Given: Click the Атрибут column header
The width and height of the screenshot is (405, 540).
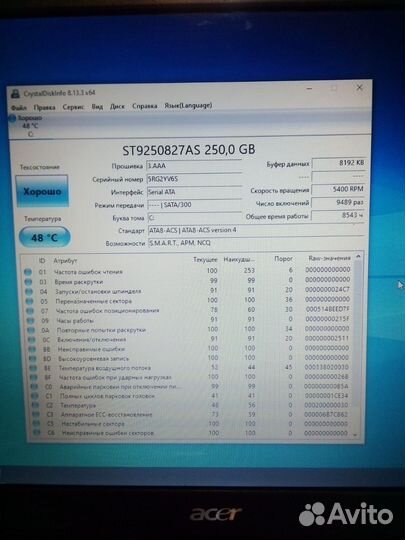Looking at the screenshot, I should tap(65, 261).
